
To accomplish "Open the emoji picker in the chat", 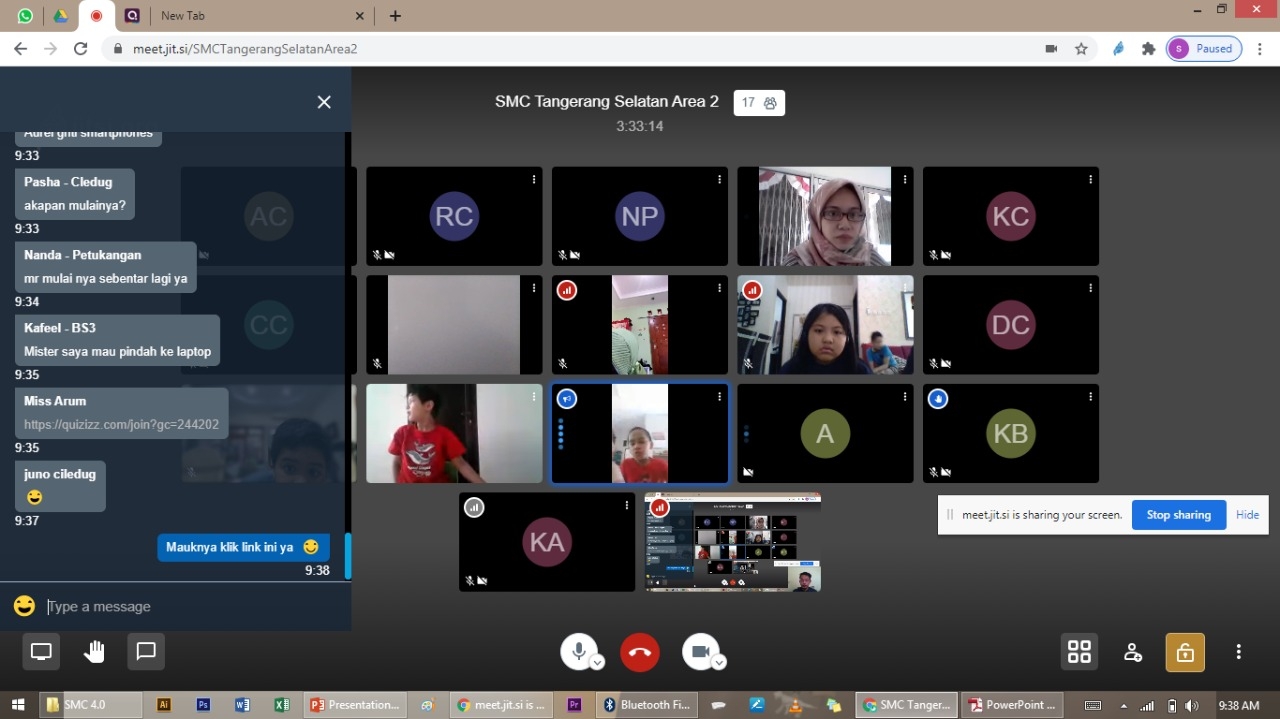I will click(x=23, y=605).
